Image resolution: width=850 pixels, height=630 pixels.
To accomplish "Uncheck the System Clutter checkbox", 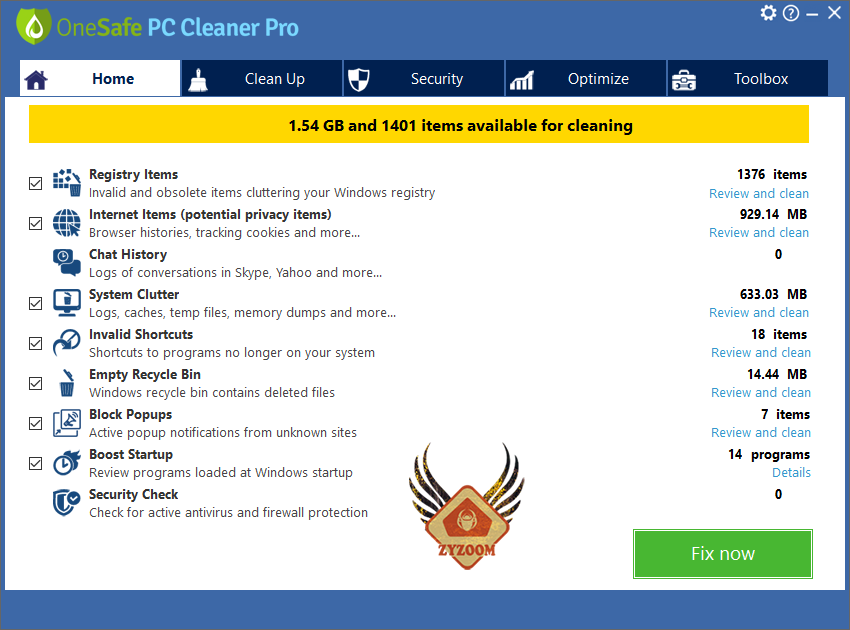I will 35,303.
